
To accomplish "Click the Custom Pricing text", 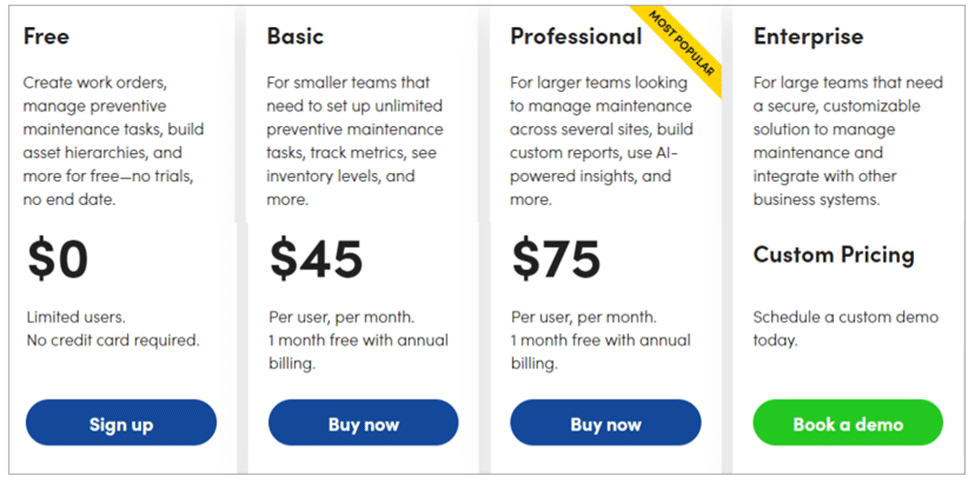I will point(834,255).
